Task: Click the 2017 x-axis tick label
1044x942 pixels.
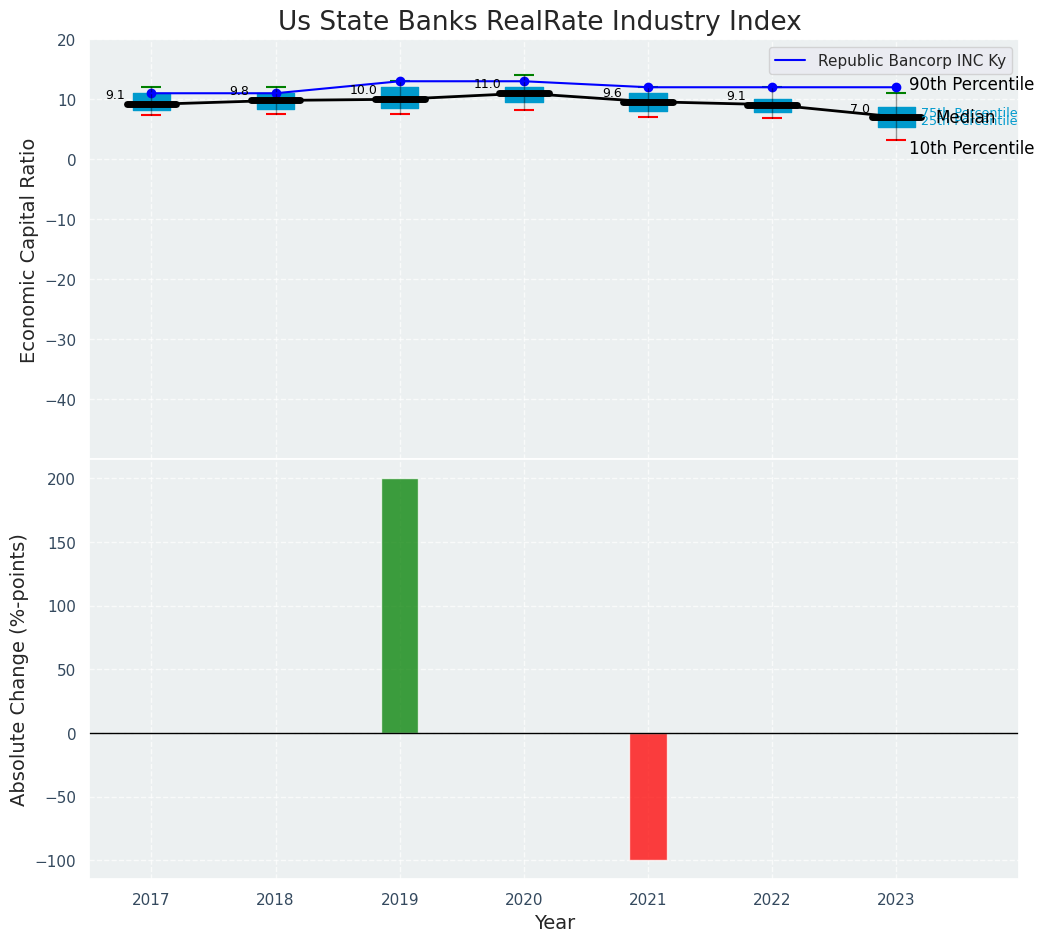Action: (x=151, y=900)
